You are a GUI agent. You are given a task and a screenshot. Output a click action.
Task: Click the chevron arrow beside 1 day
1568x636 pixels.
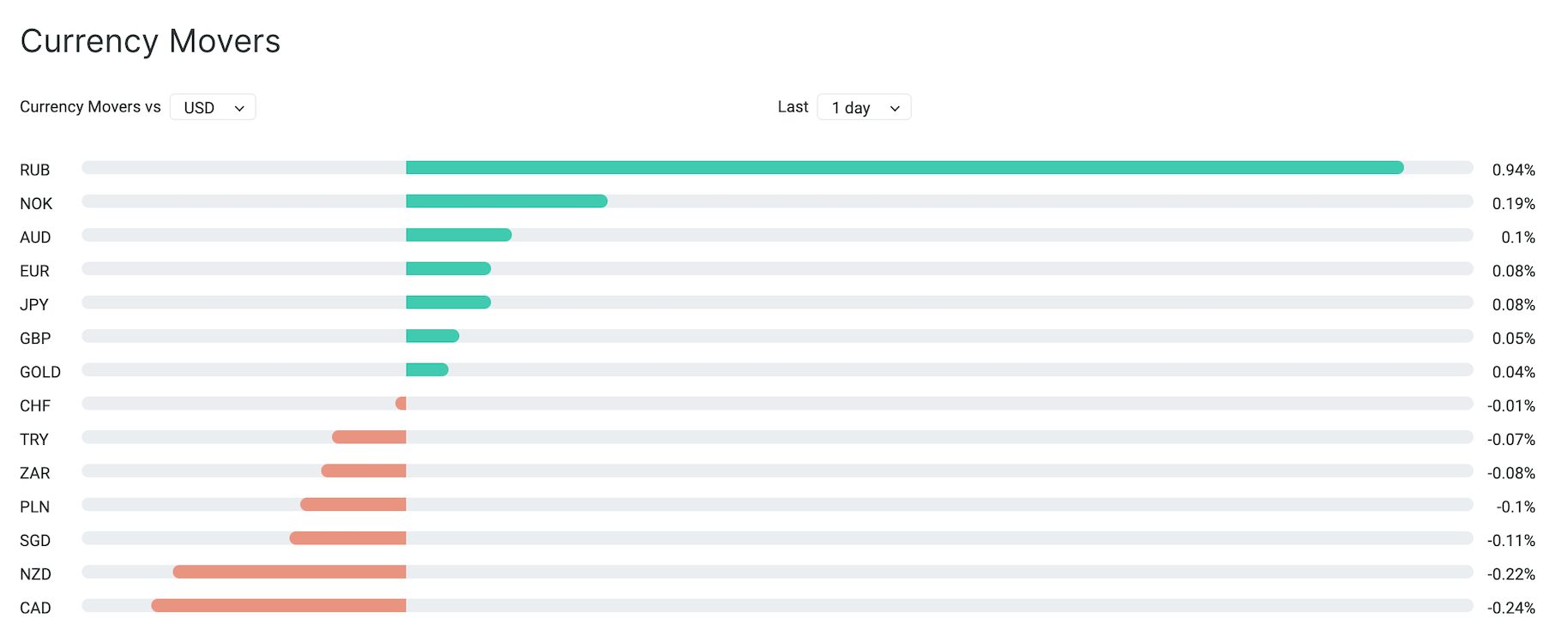895,108
